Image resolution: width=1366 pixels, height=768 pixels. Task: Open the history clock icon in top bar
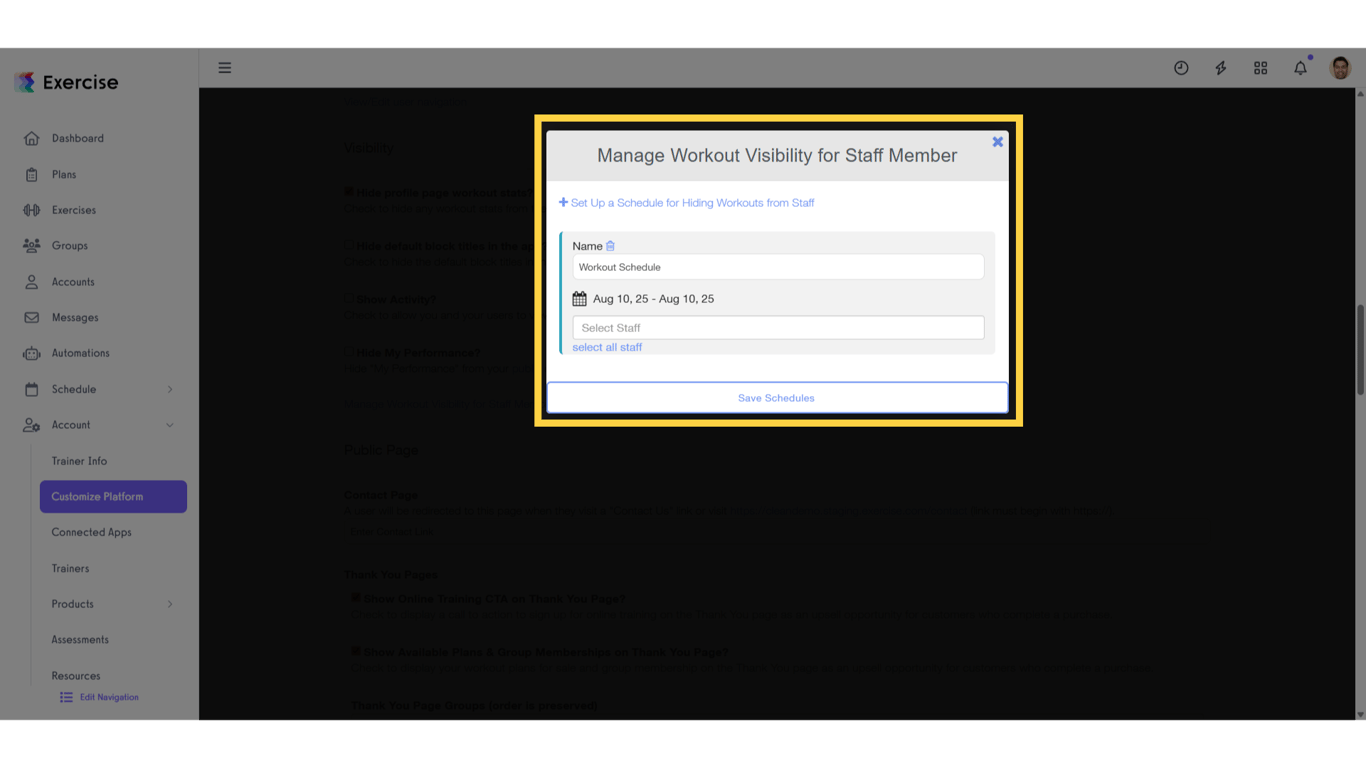click(x=1181, y=67)
